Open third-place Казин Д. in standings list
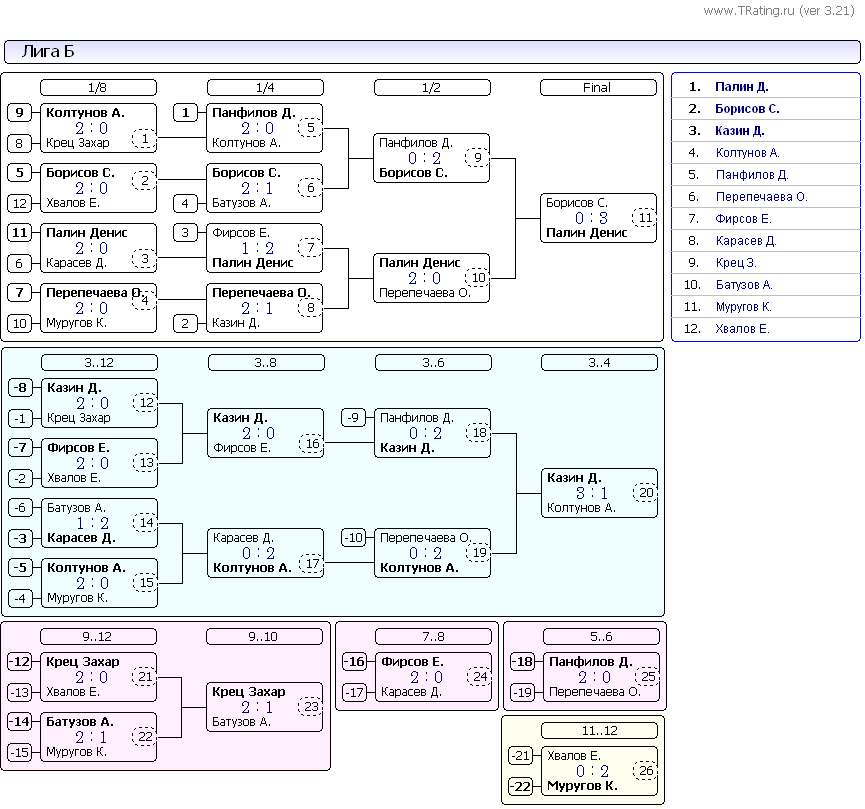This screenshot has height=809, width=865. click(x=739, y=131)
